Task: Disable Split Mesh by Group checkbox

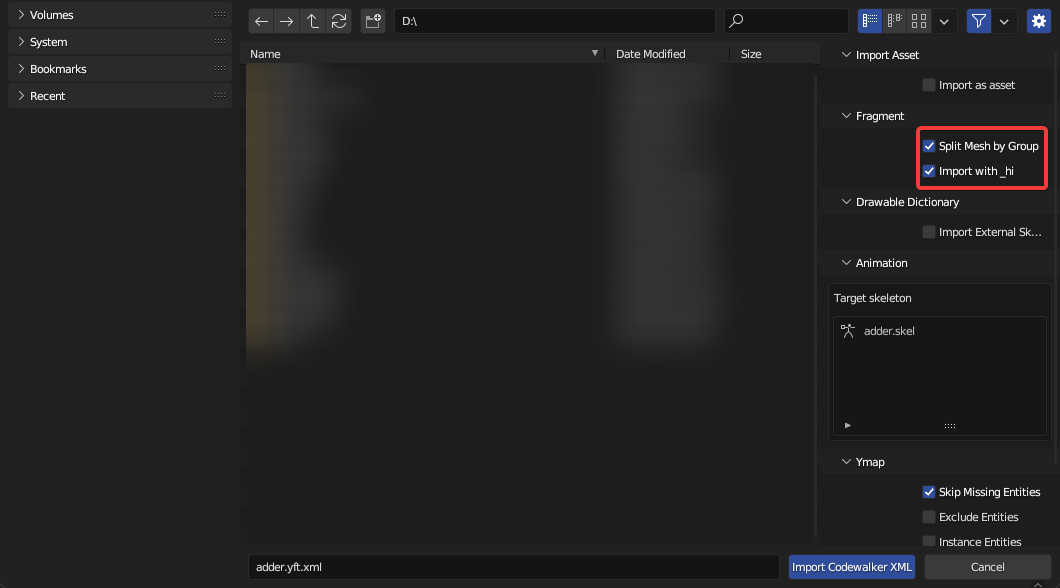Action: coord(929,146)
